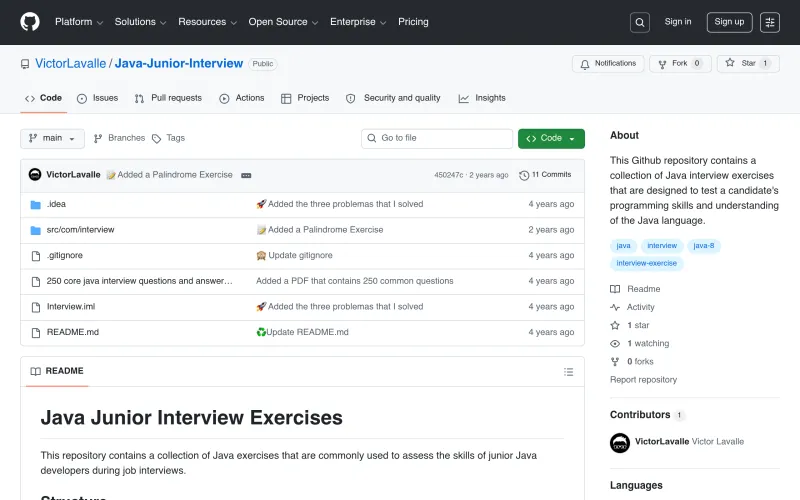Expand the commit message ellipsis button
Viewport: 800px width, 500px height.
246,175
